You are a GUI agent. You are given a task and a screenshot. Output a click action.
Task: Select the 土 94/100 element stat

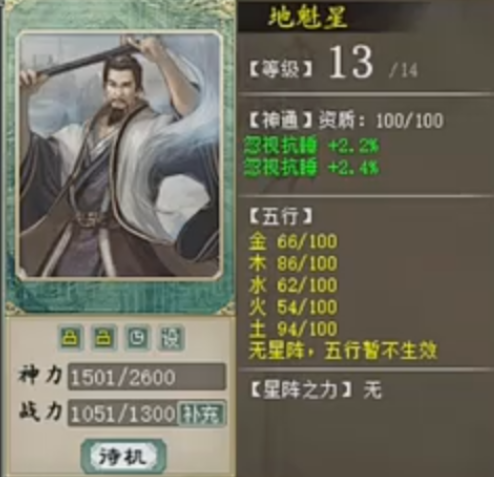tap(293, 328)
